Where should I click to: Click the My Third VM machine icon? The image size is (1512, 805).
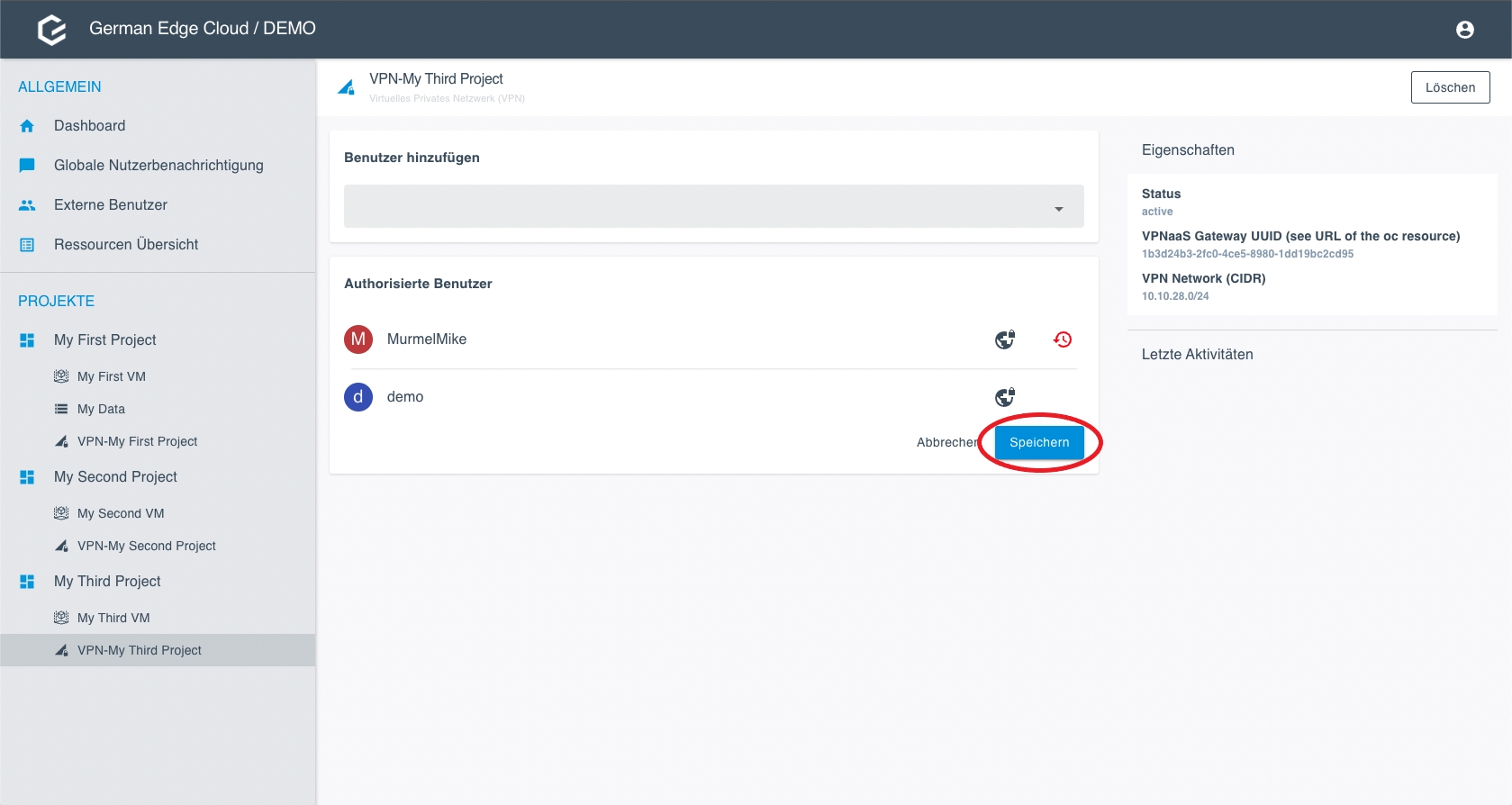[x=61, y=618]
